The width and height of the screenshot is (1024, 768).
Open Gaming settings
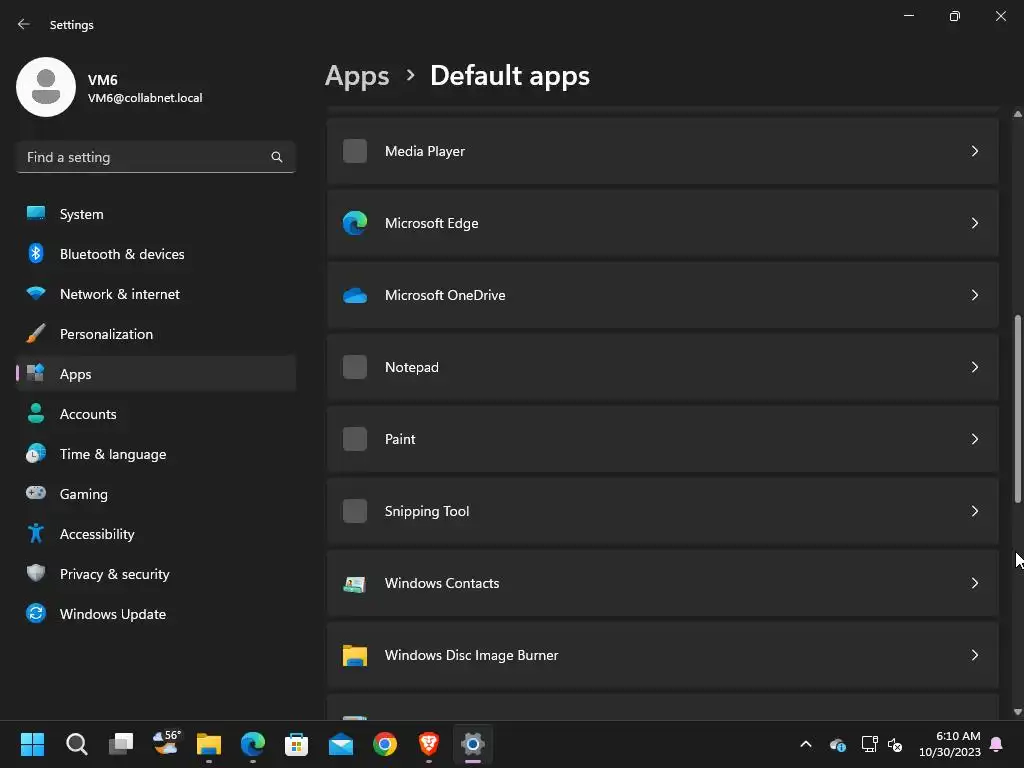pyautogui.click(x=155, y=494)
